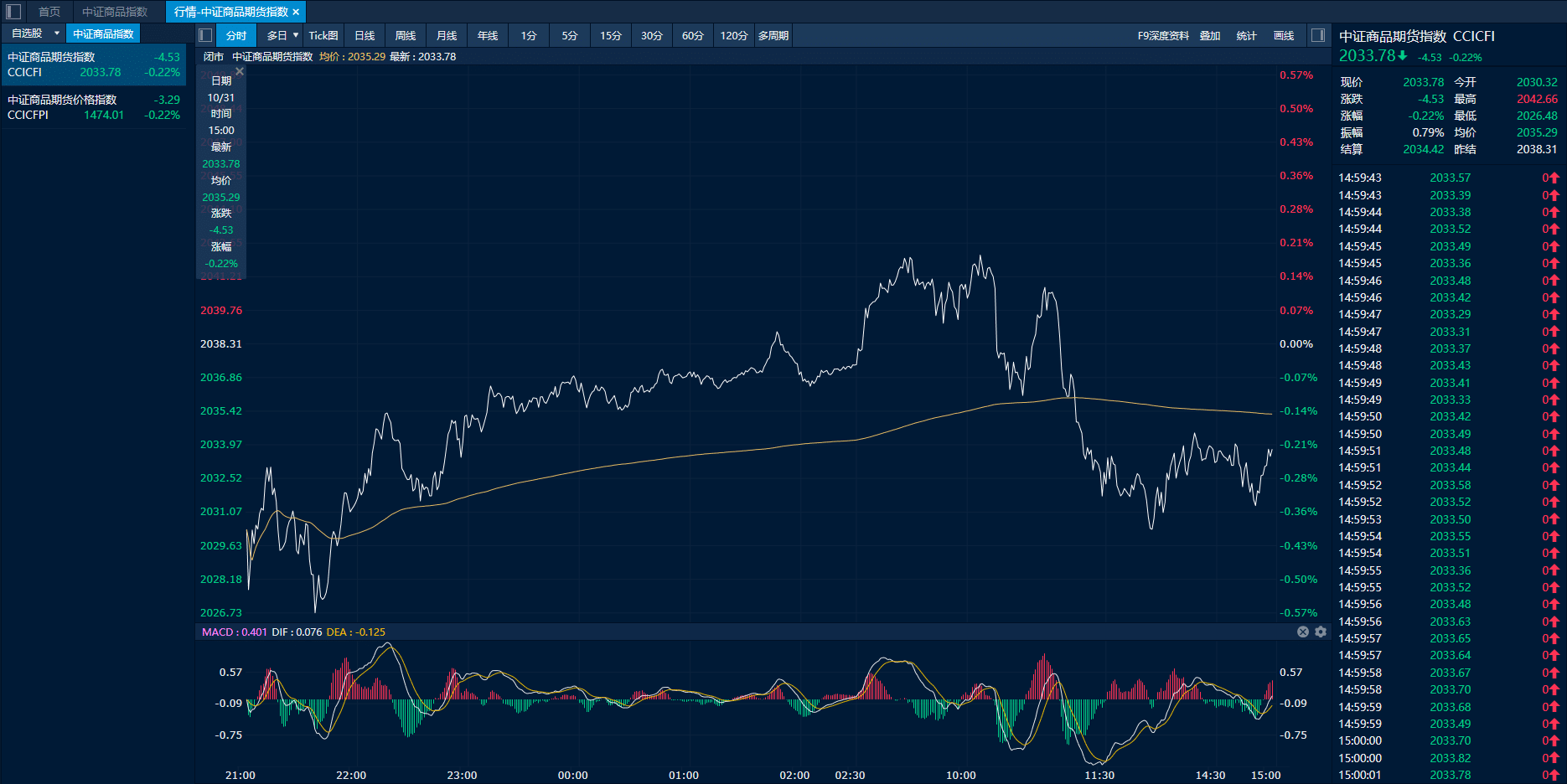Open the 多日 dropdown arrow
This screenshot has width=1567, height=784.
[x=296, y=35]
